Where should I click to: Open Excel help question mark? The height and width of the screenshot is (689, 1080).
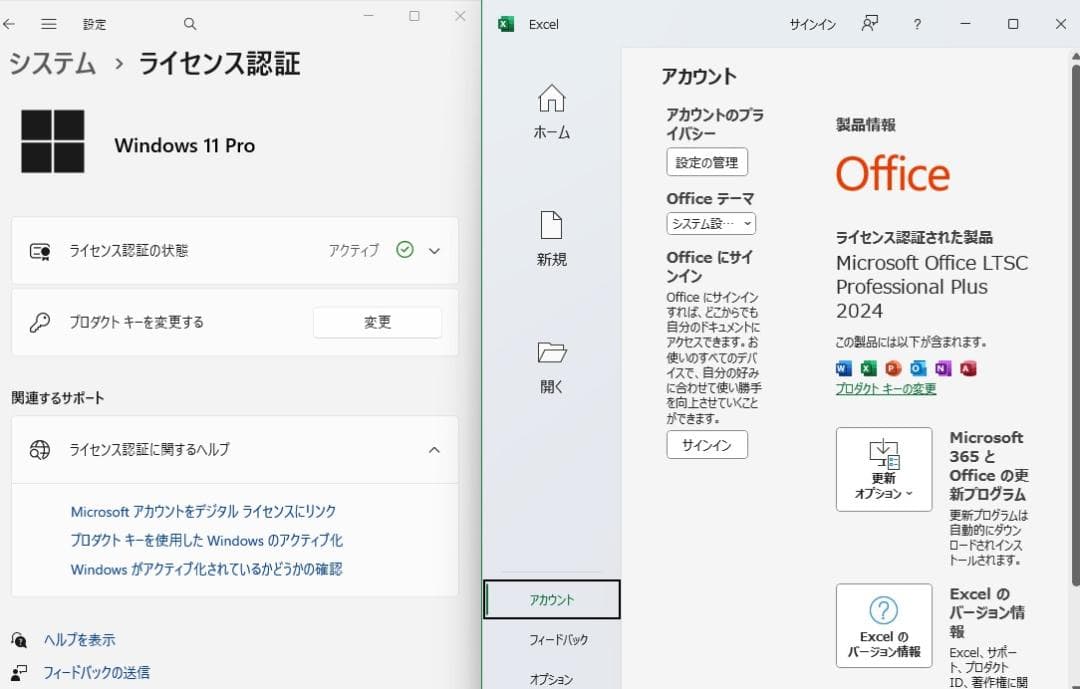coord(917,24)
